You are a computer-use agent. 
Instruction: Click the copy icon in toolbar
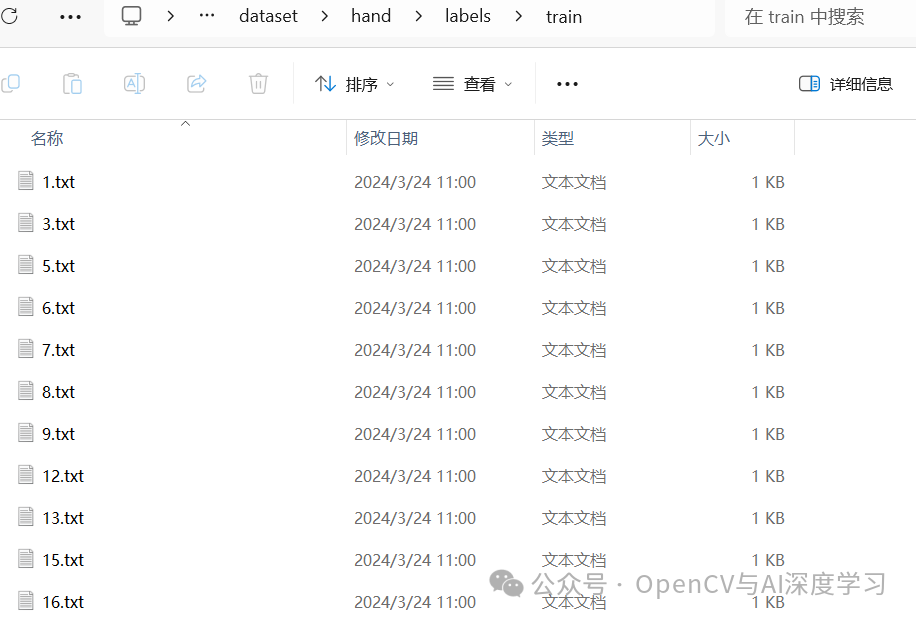click(11, 84)
